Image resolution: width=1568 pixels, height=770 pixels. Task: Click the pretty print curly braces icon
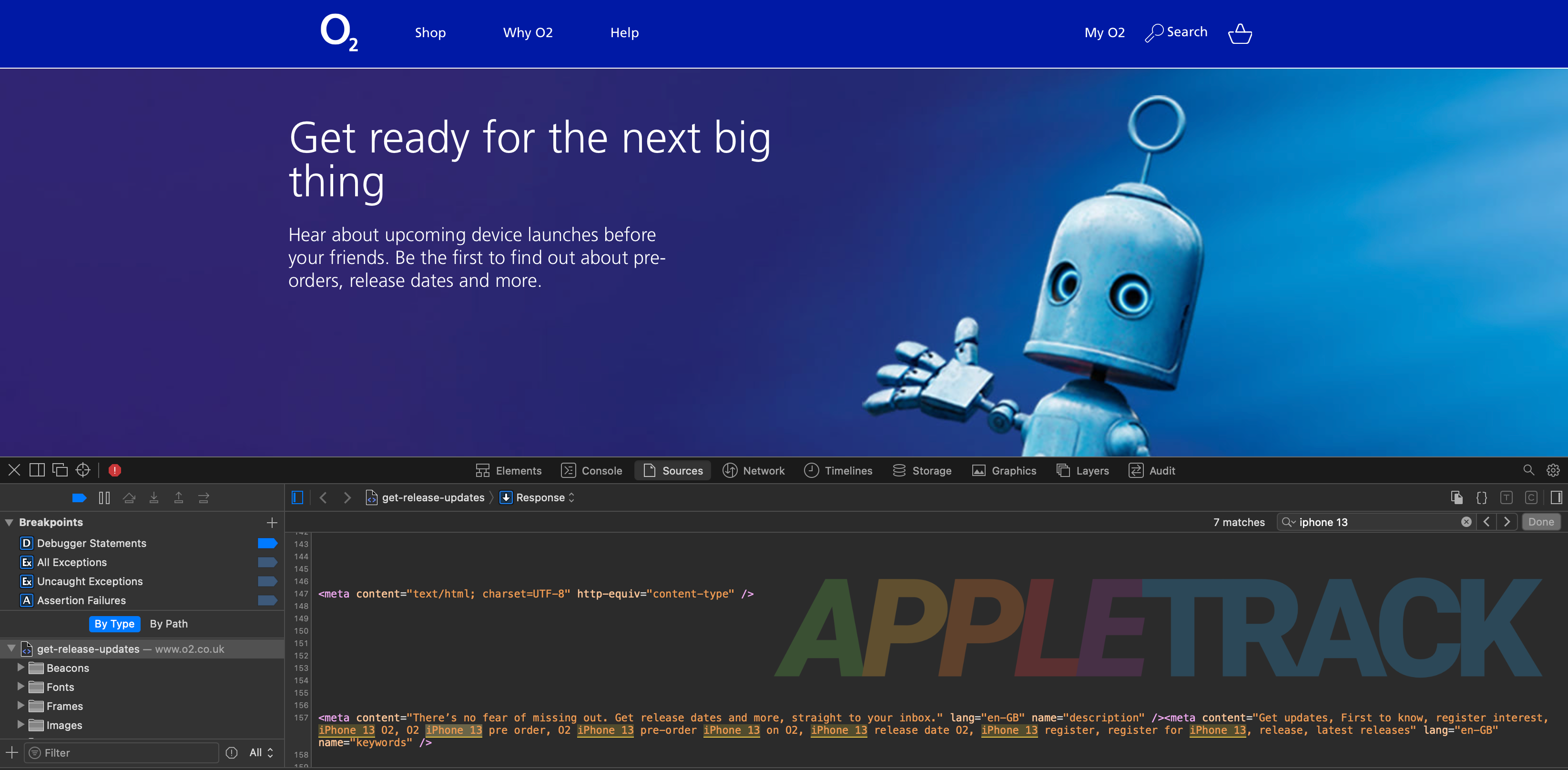pos(1481,498)
